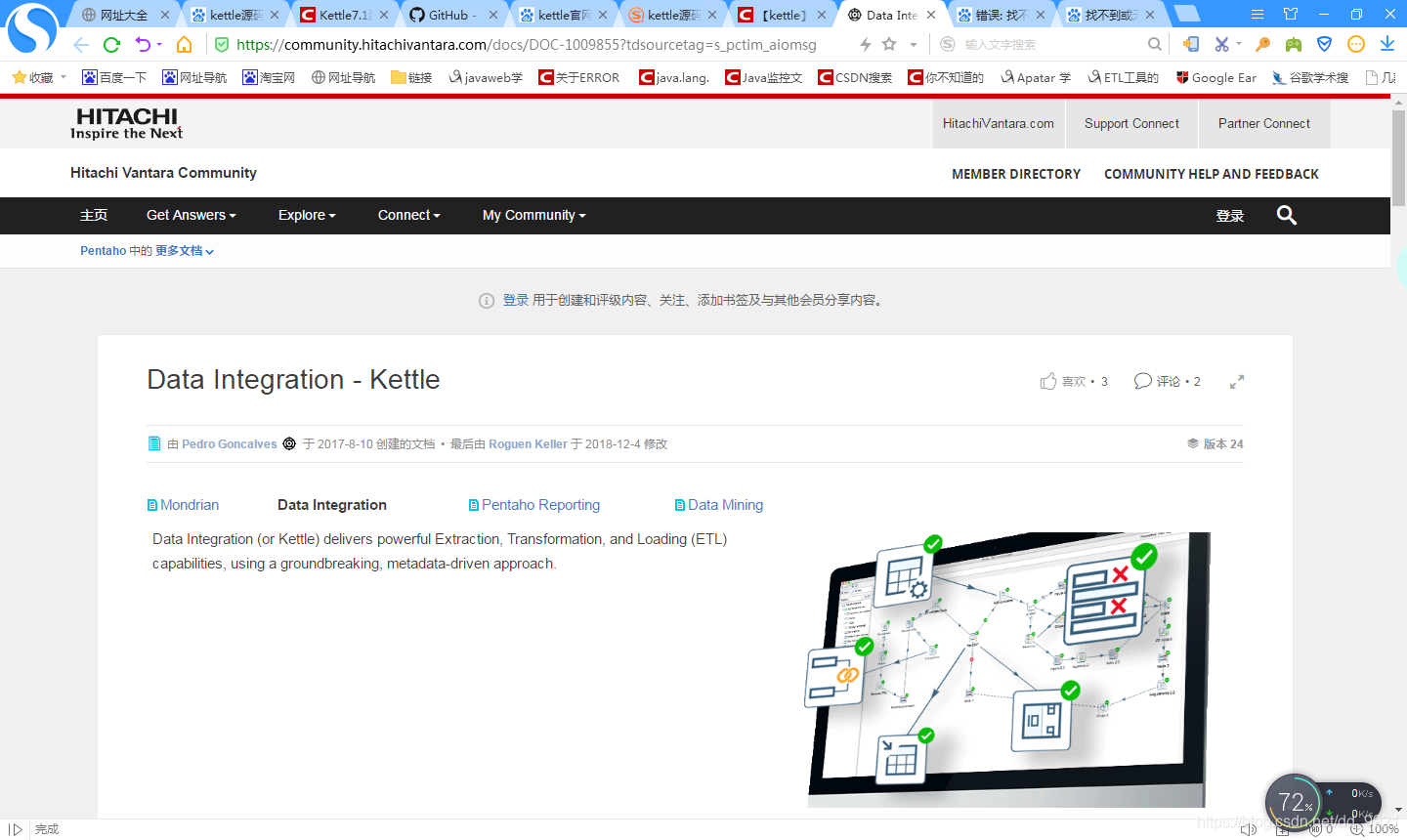Screen dimensions: 1407x840
Task: Click the HitachiVantara.com button
Action: pyautogui.click(x=999, y=124)
